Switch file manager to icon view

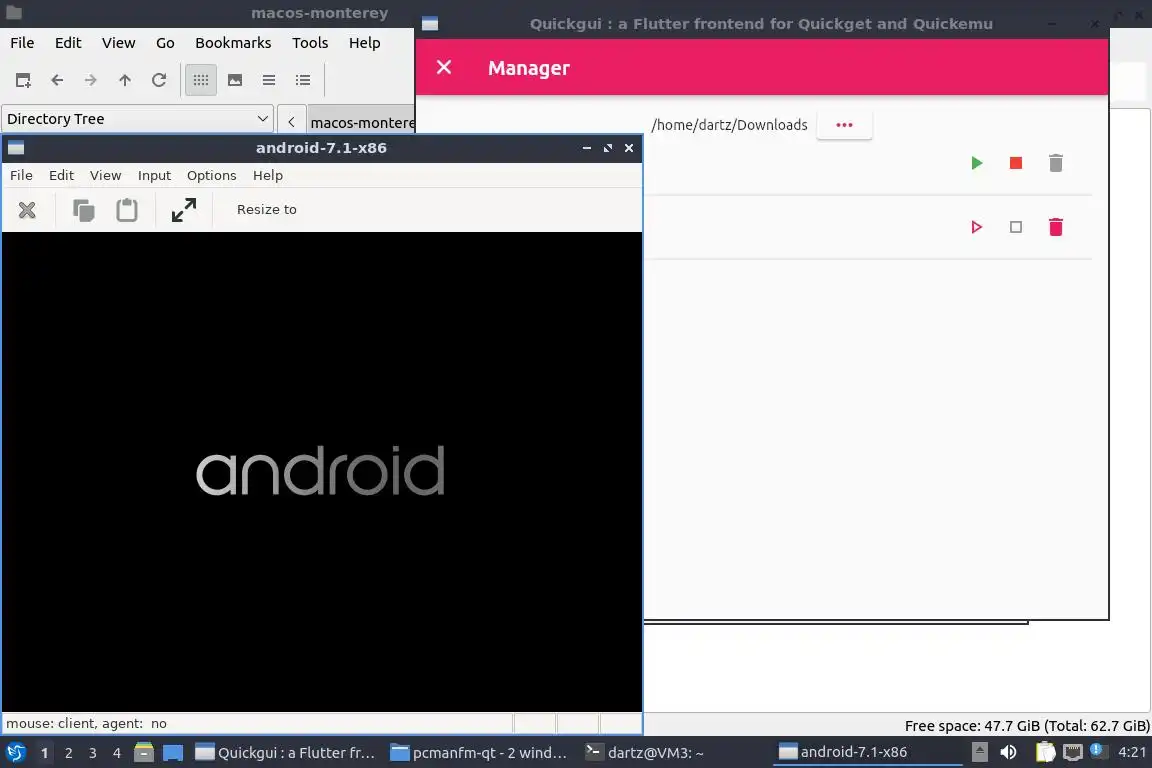pyautogui.click(x=201, y=80)
